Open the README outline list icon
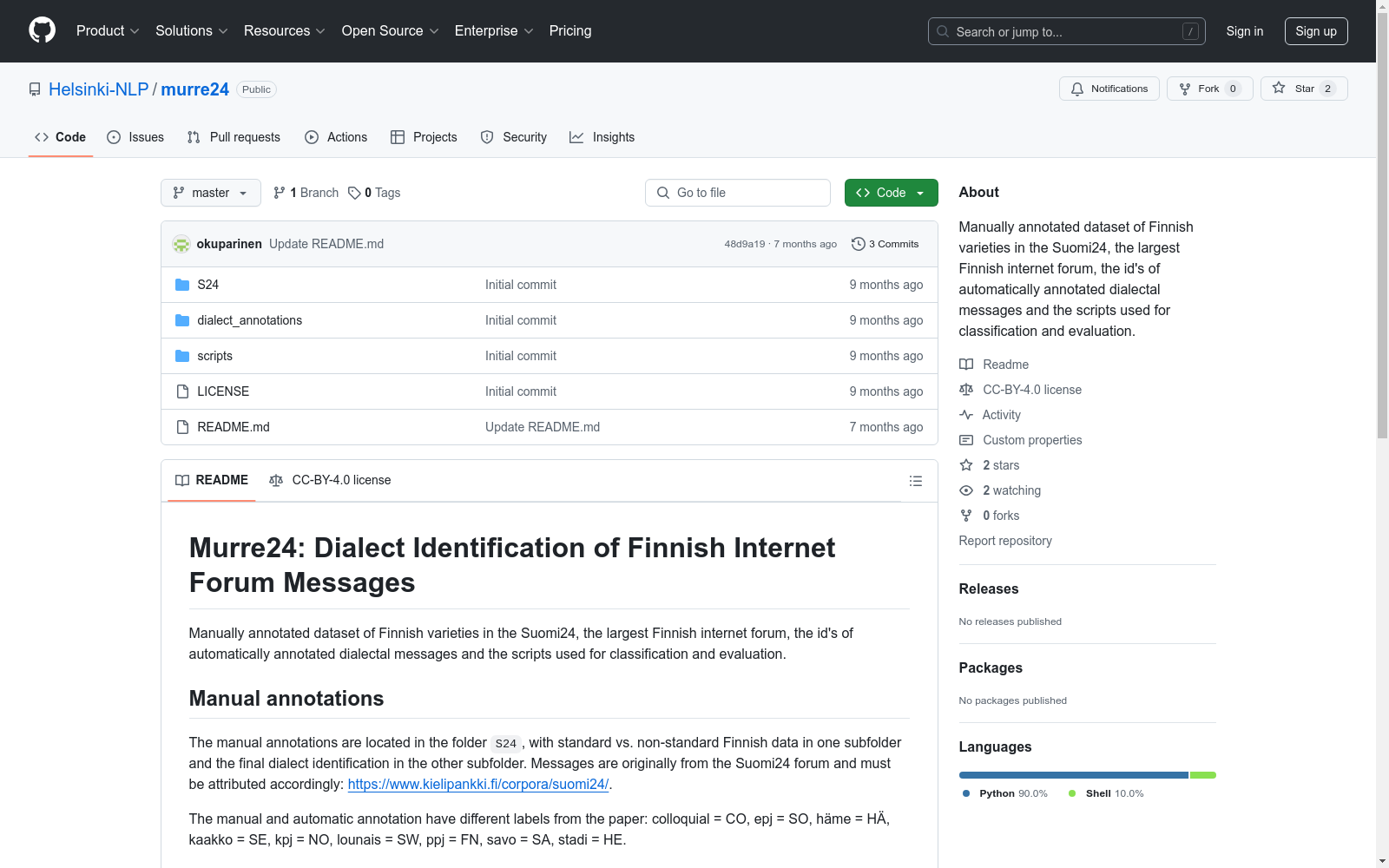1389x868 pixels. click(x=915, y=481)
